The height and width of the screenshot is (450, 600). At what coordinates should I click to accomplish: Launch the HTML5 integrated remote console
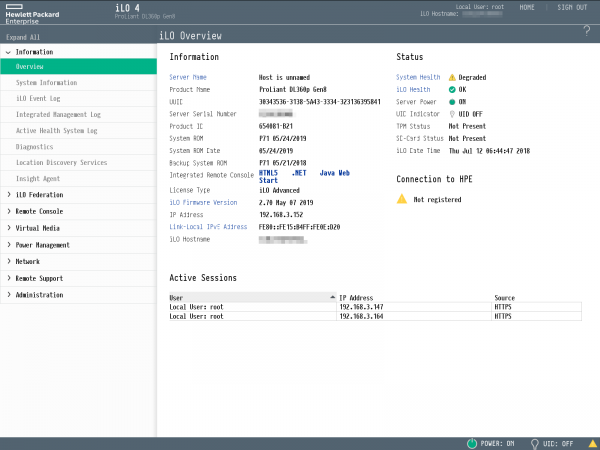(x=270, y=173)
